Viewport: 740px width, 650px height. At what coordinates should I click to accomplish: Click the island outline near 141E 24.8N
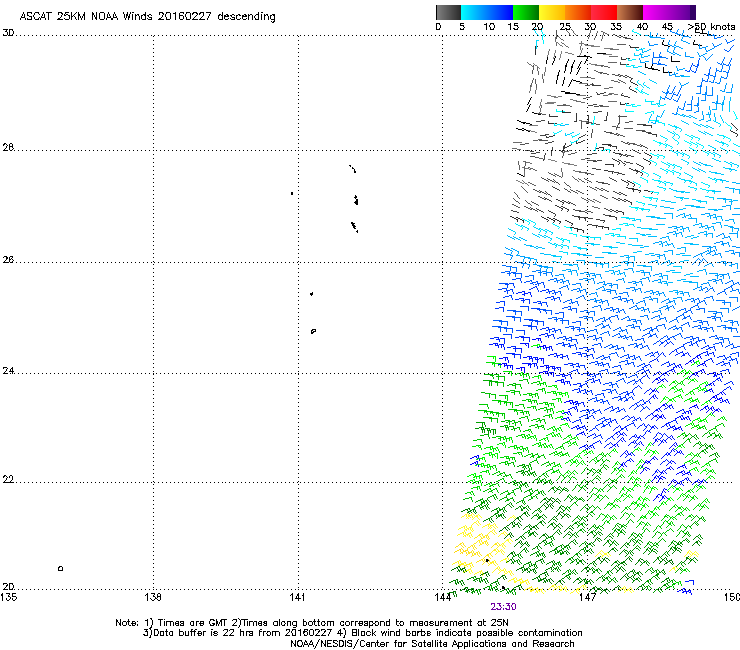313,331
